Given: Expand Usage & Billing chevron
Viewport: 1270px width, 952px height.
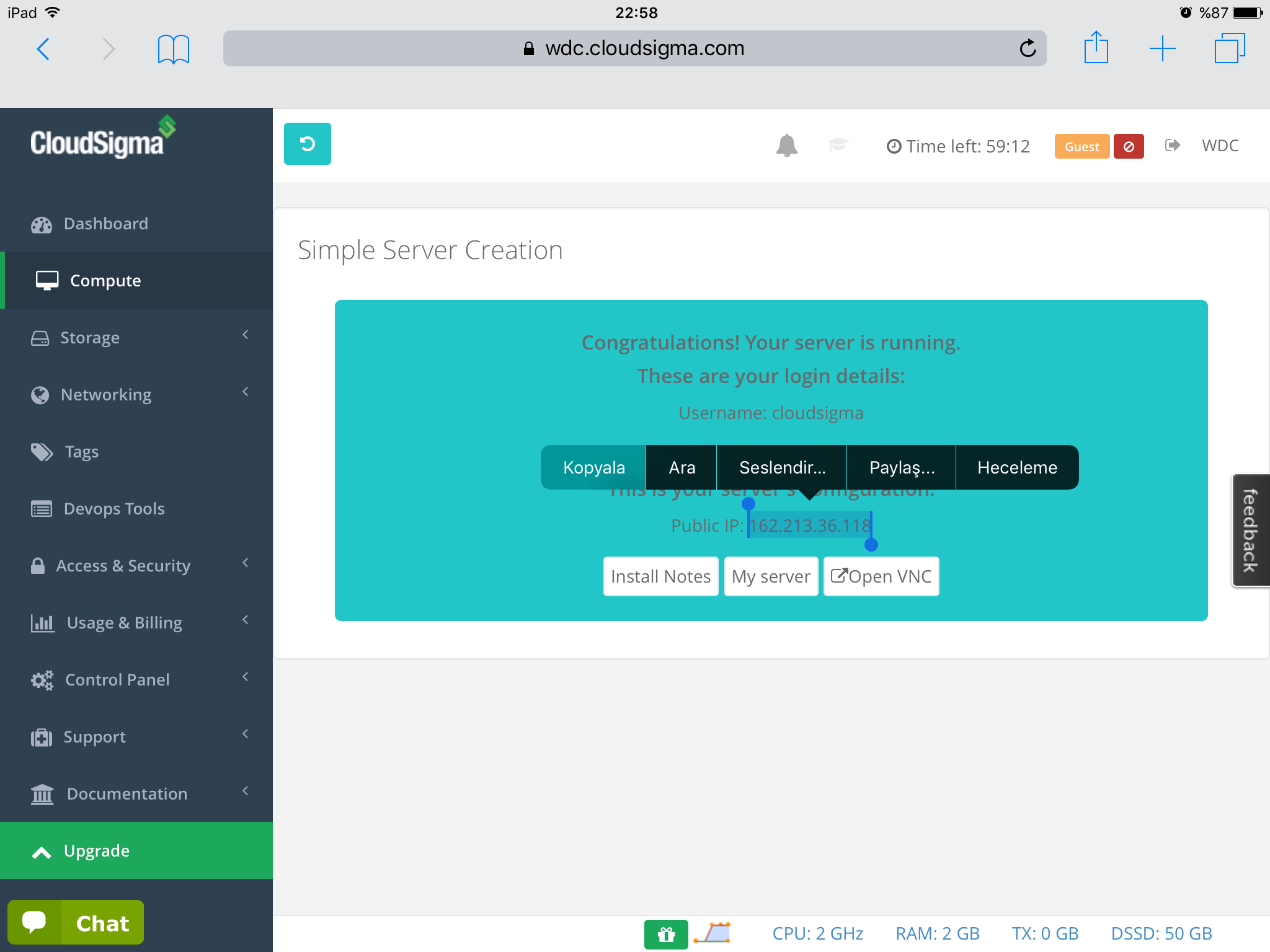Looking at the screenshot, I should [x=246, y=620].
